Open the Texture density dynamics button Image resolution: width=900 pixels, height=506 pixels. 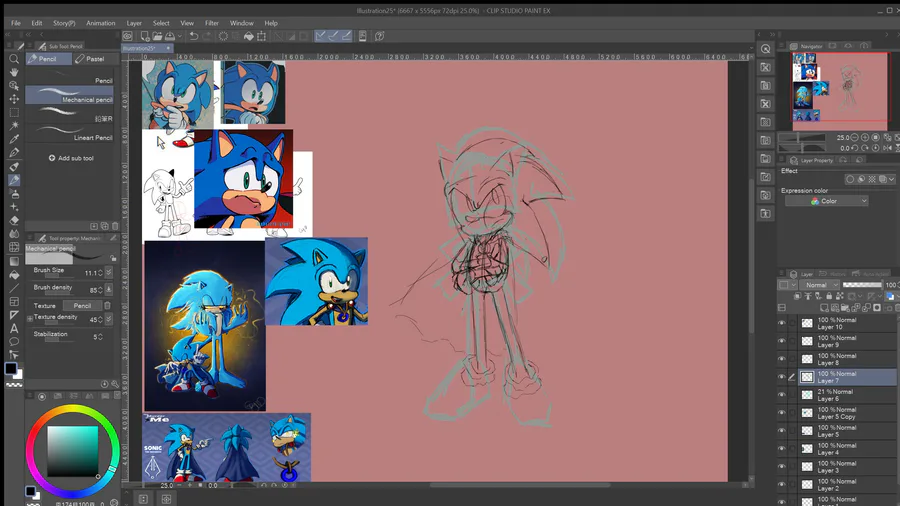pos(108,319)
